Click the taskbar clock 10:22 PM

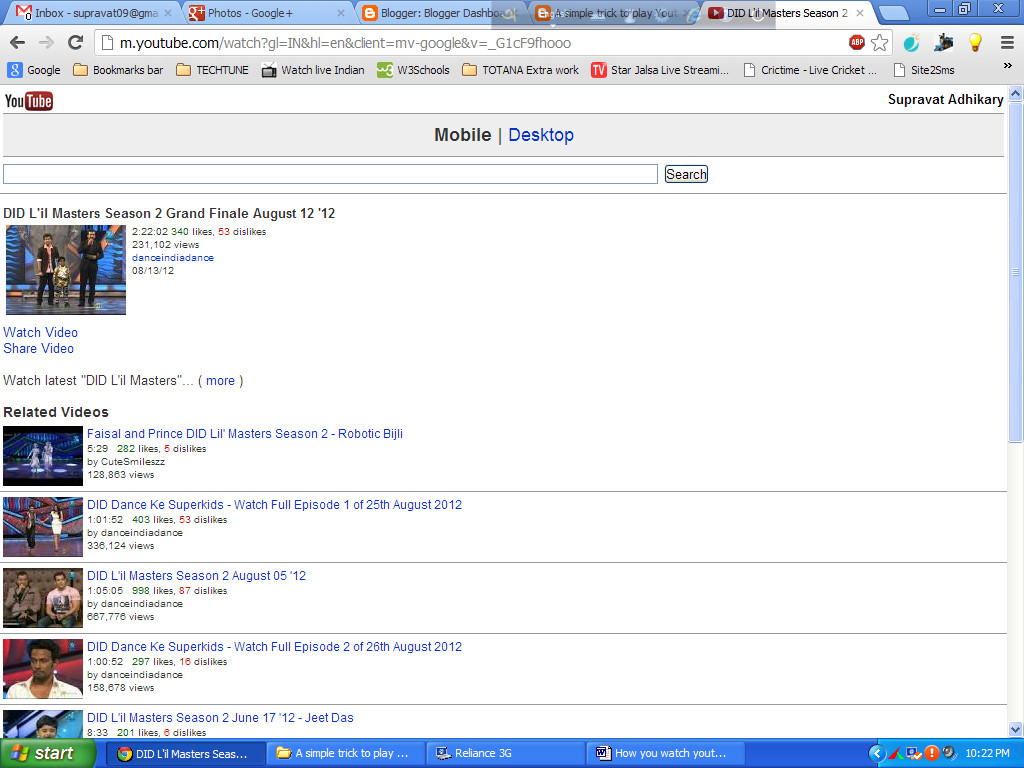pyautogui.click(x=987, y=754)
